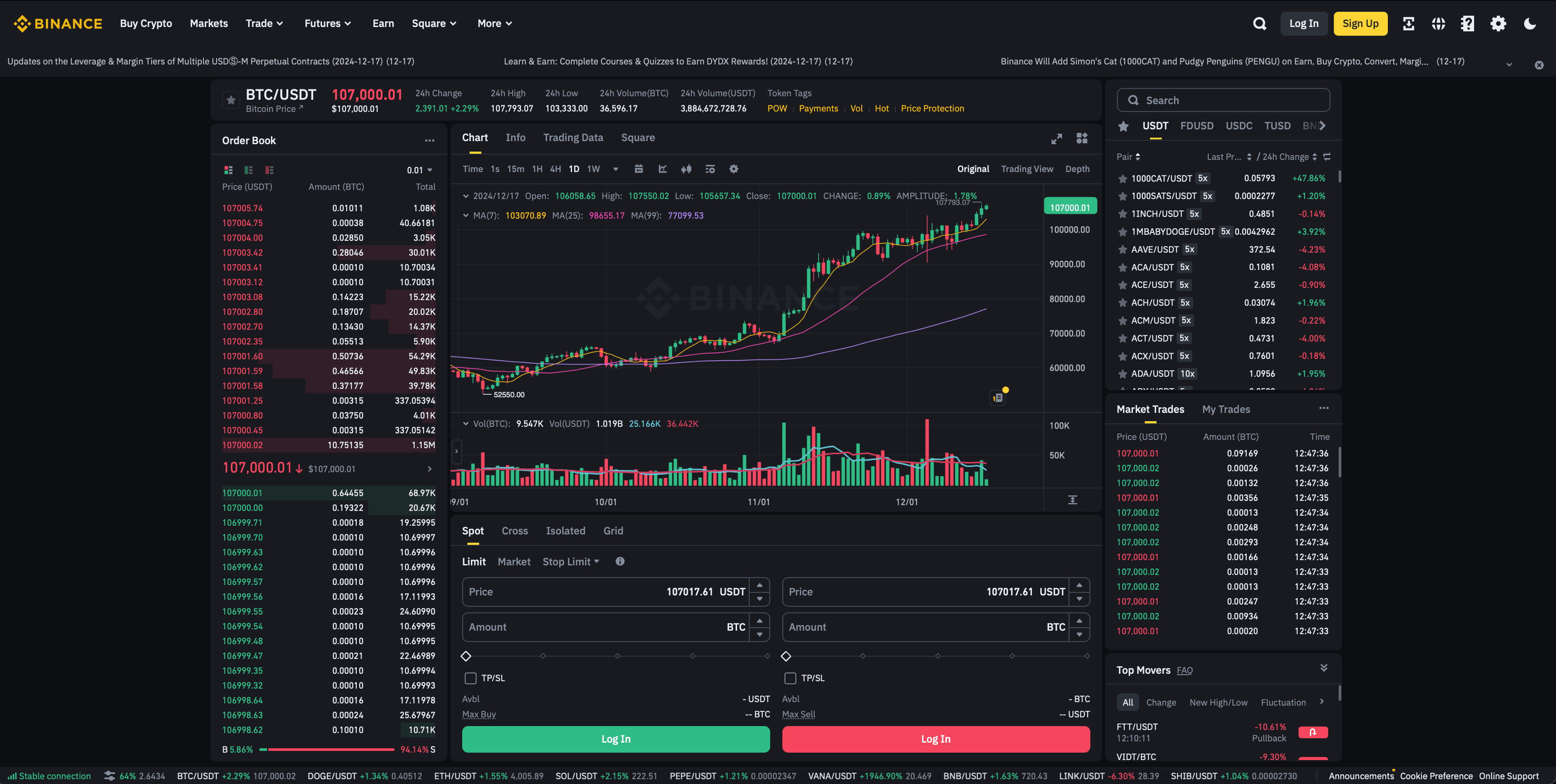Click buy amount slider diamond handle
This screenshot has height=784, width=1556.
click(x=466, y=656)
